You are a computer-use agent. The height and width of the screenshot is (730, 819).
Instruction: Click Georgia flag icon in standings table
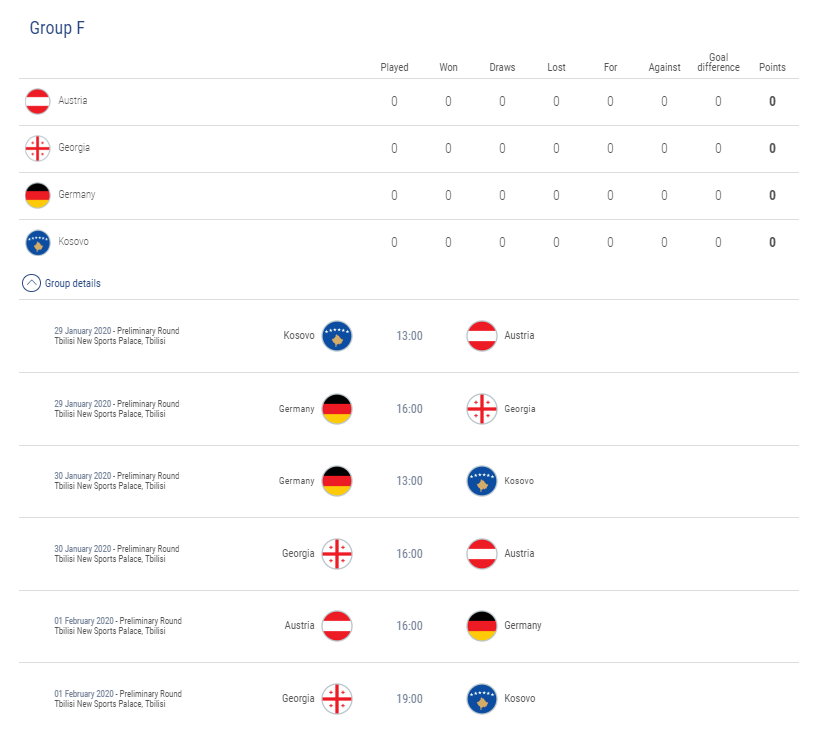click(x=38, y=148)
